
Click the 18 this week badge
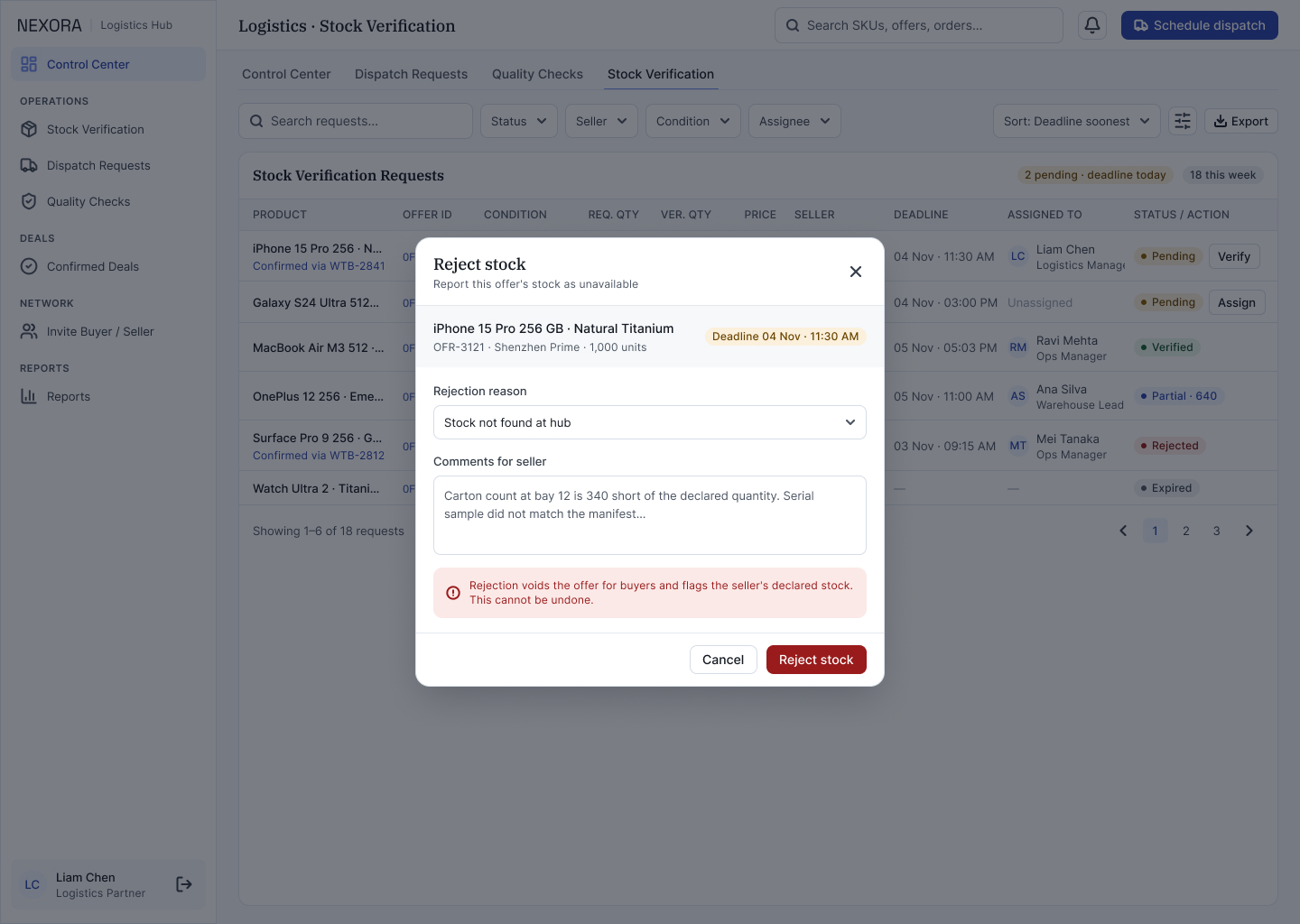(x=1222, y=175)
